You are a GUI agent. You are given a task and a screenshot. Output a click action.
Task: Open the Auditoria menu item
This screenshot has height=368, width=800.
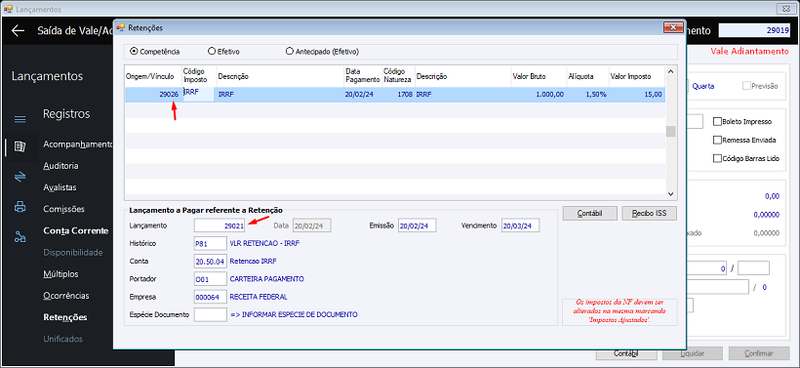click(x=61, y=166)
